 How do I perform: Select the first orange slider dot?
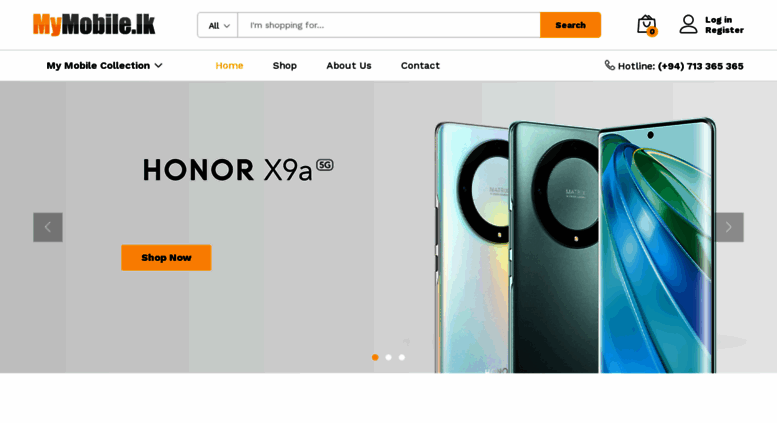pos(375,357)
